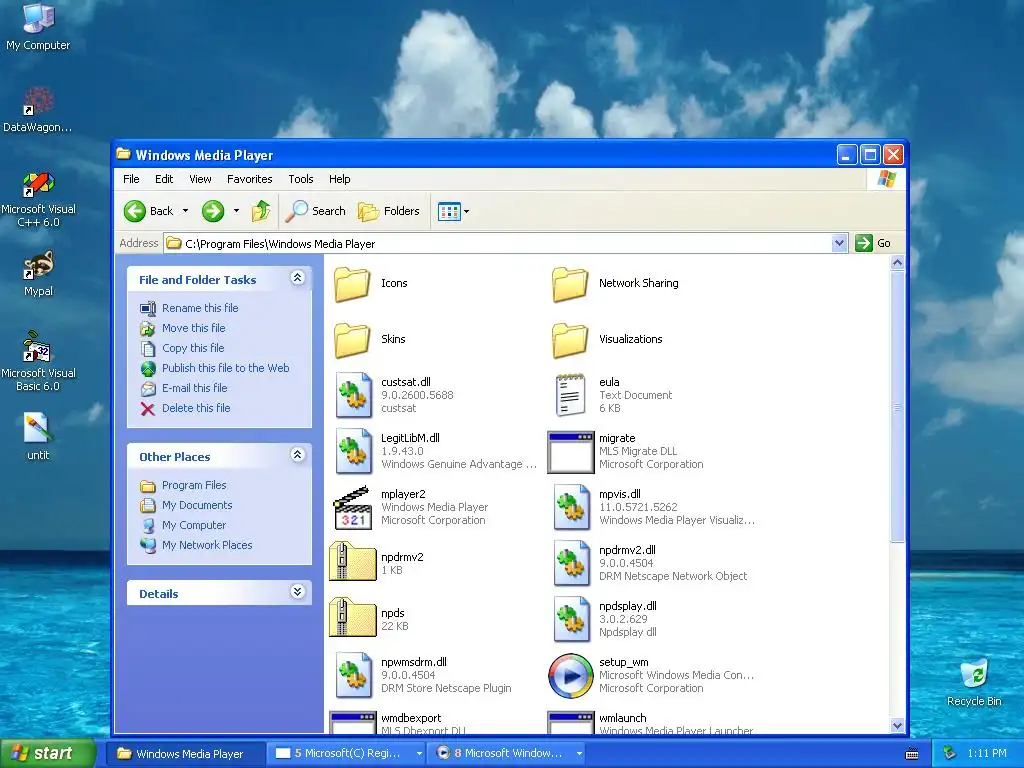Toggle the Folders pane
The height and width of the screenshot is (768, 1024).
(389, 211)
